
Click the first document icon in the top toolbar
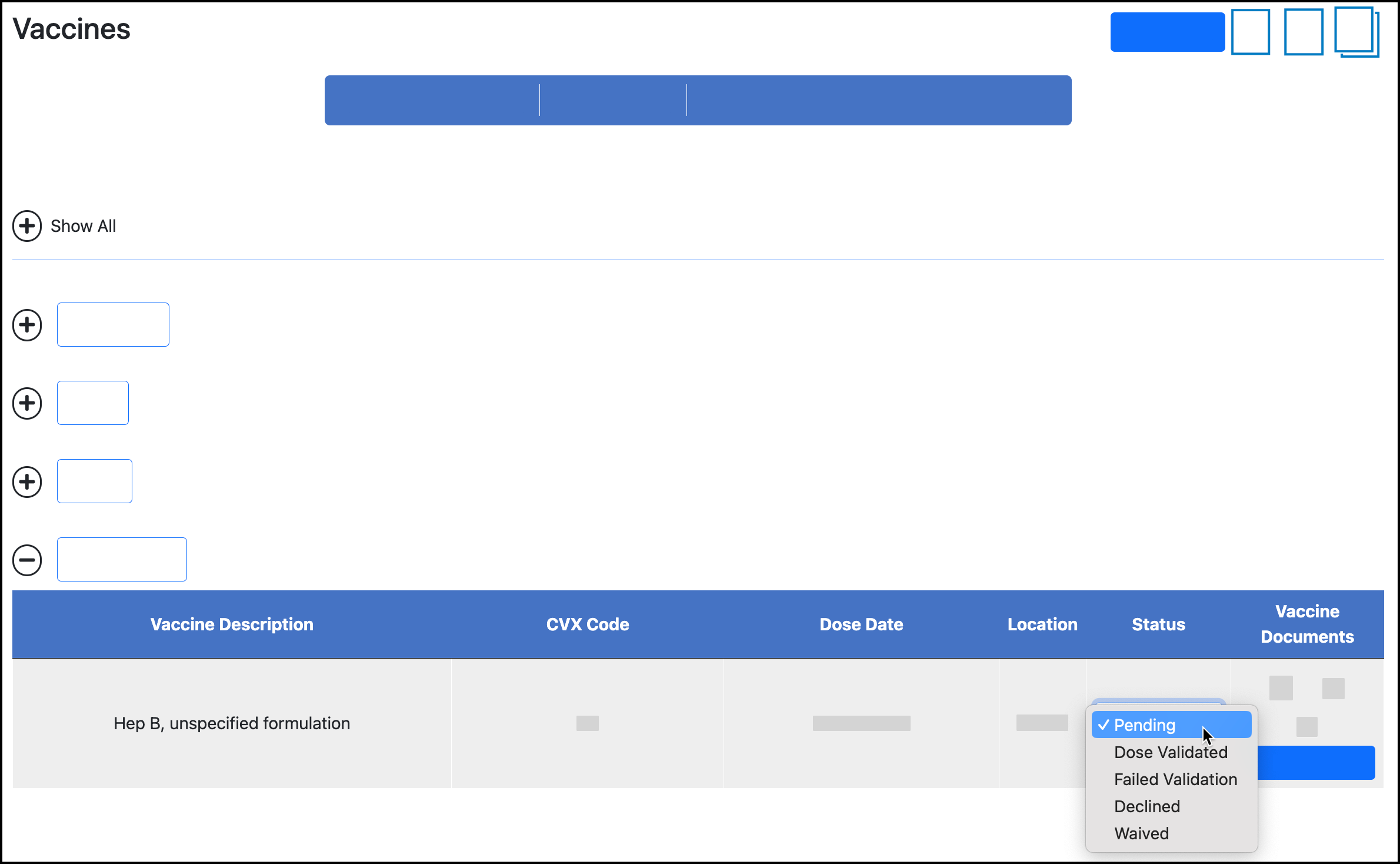click(x=1250, y=32)
